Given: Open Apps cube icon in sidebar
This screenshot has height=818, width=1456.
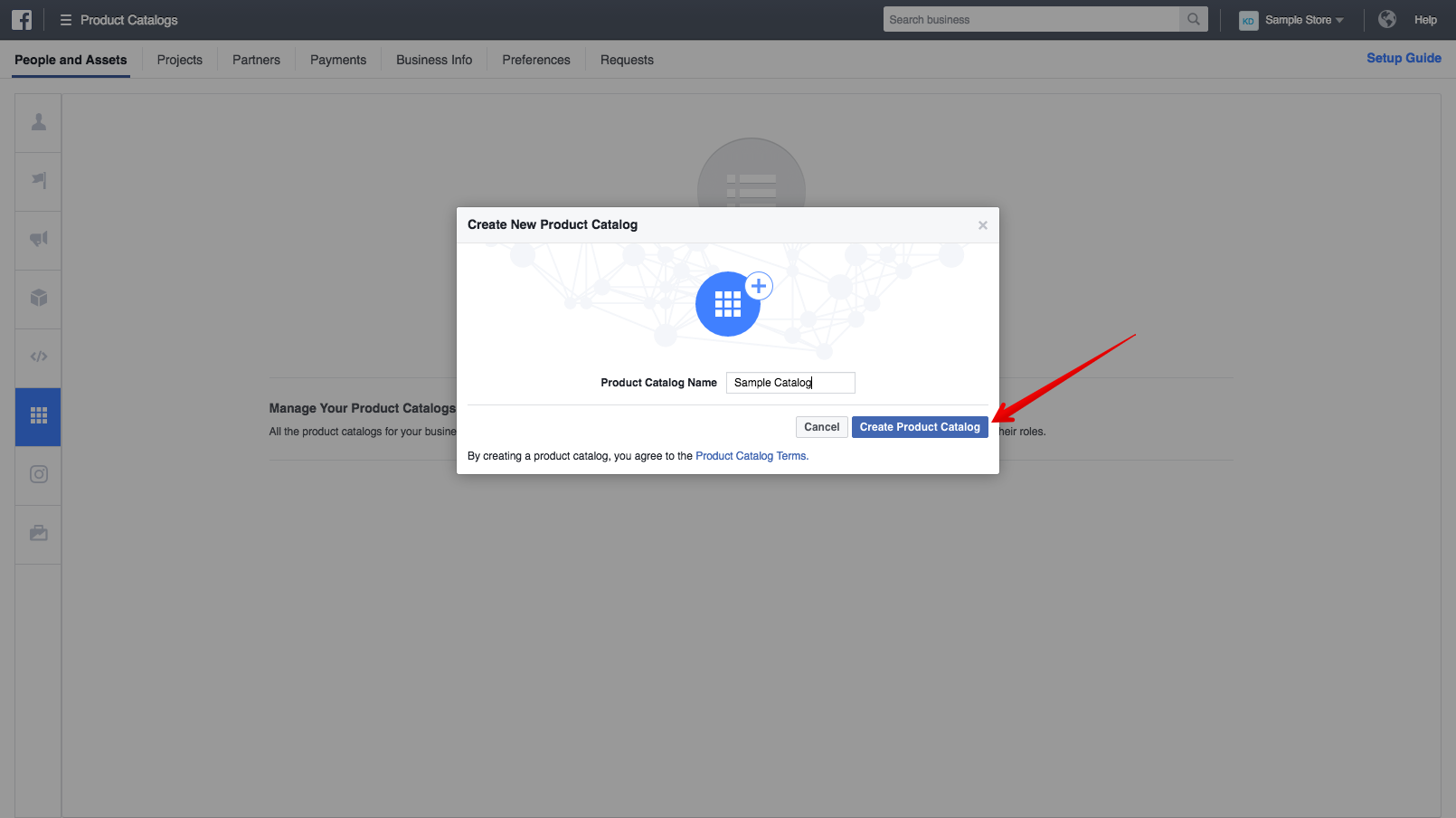Looking at the screenshot, I should point(39,299).
